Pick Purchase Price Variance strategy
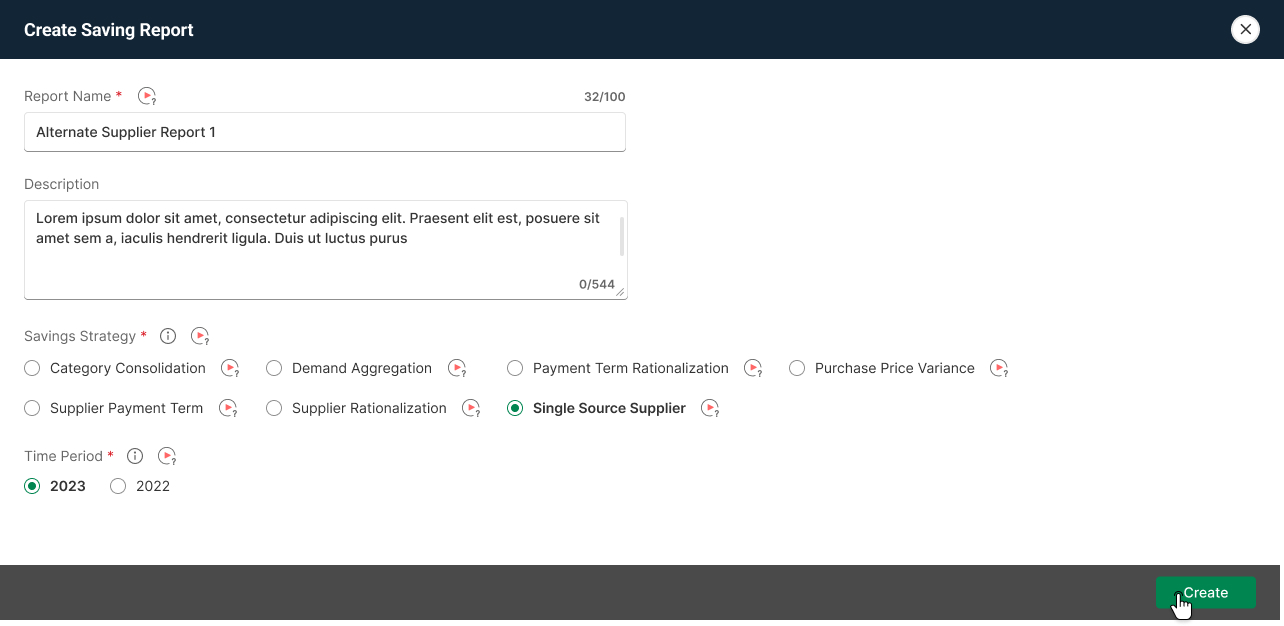The height and width of the screenshot is (626, 1284). pyautogui.click(x=797, y=368)
